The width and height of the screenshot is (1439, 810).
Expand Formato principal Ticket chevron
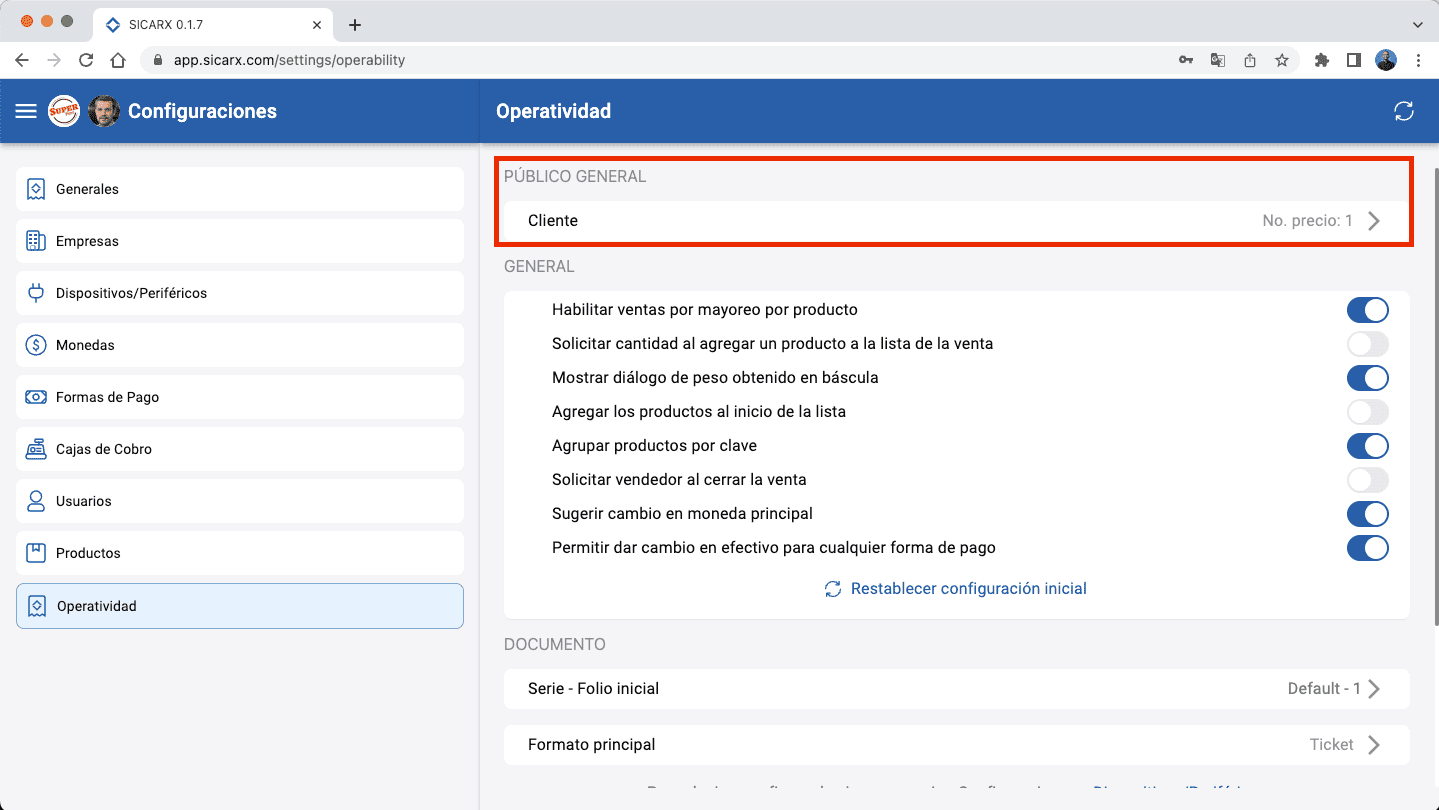click(1374, 745)
